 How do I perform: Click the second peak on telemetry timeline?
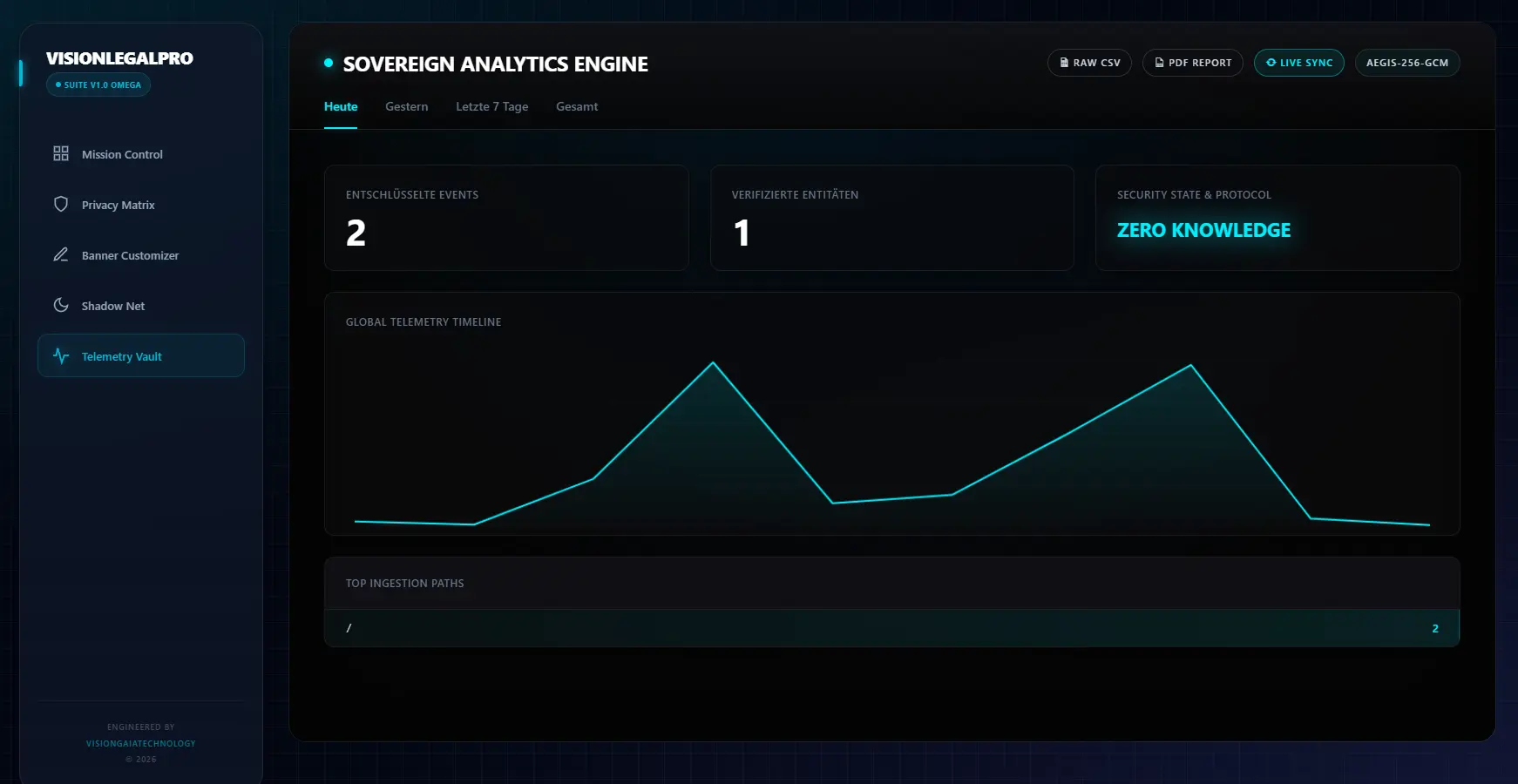tap(1190, 365)
